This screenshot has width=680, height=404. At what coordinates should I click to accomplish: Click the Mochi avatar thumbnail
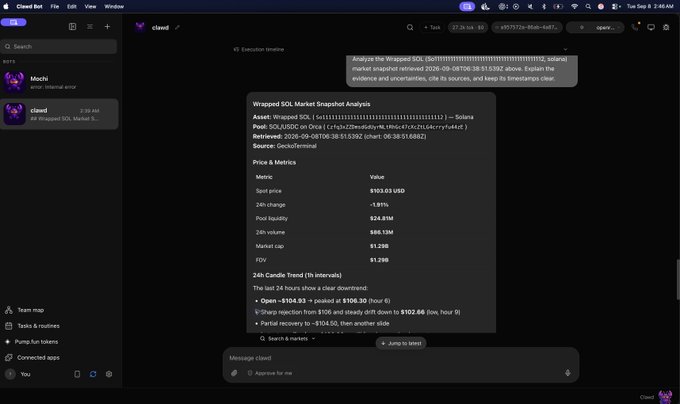coord(14,82)
